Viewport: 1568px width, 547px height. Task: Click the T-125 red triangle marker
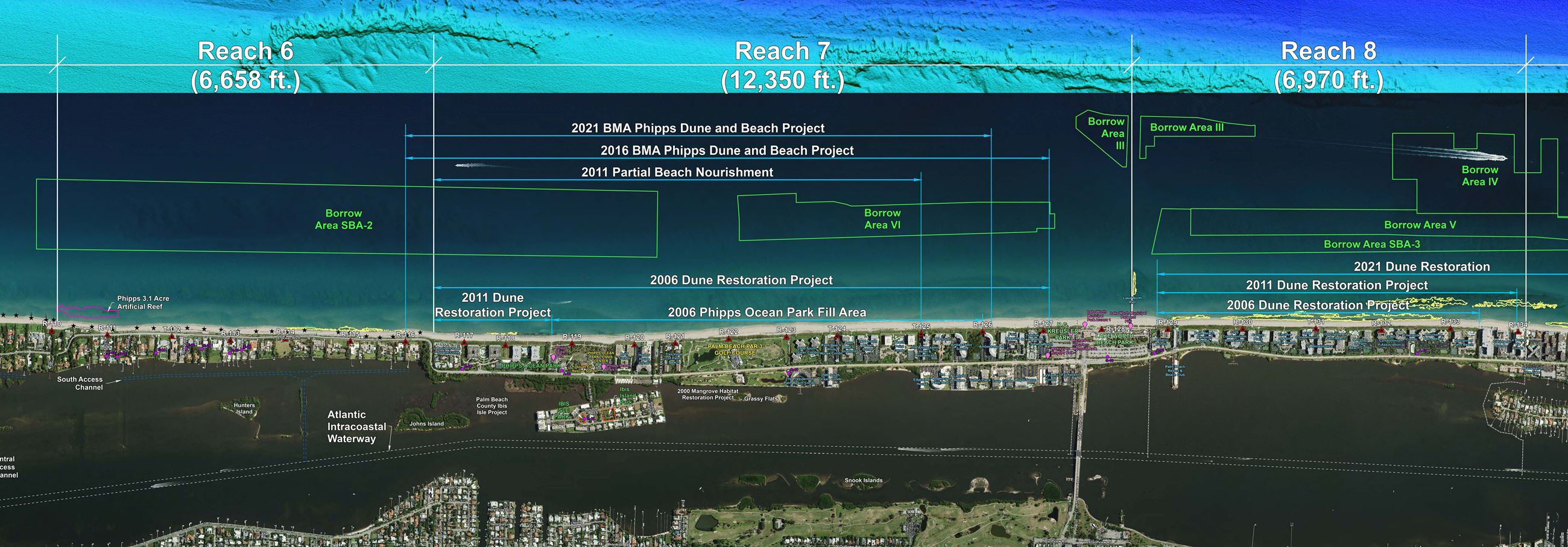[x=921, y=334]
